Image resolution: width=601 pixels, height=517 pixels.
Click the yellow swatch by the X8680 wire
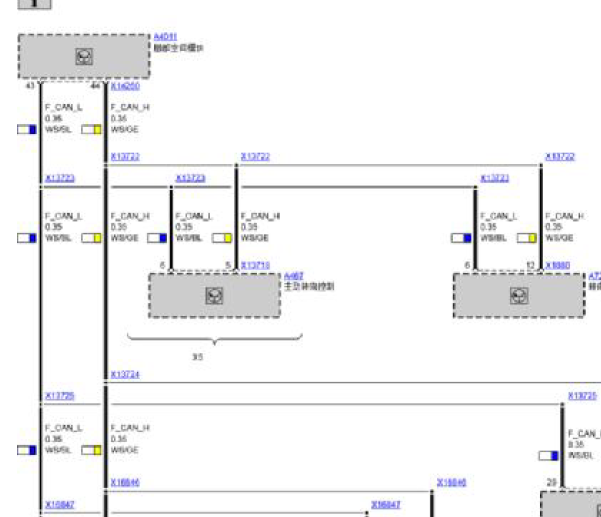[x=527, y=238]
